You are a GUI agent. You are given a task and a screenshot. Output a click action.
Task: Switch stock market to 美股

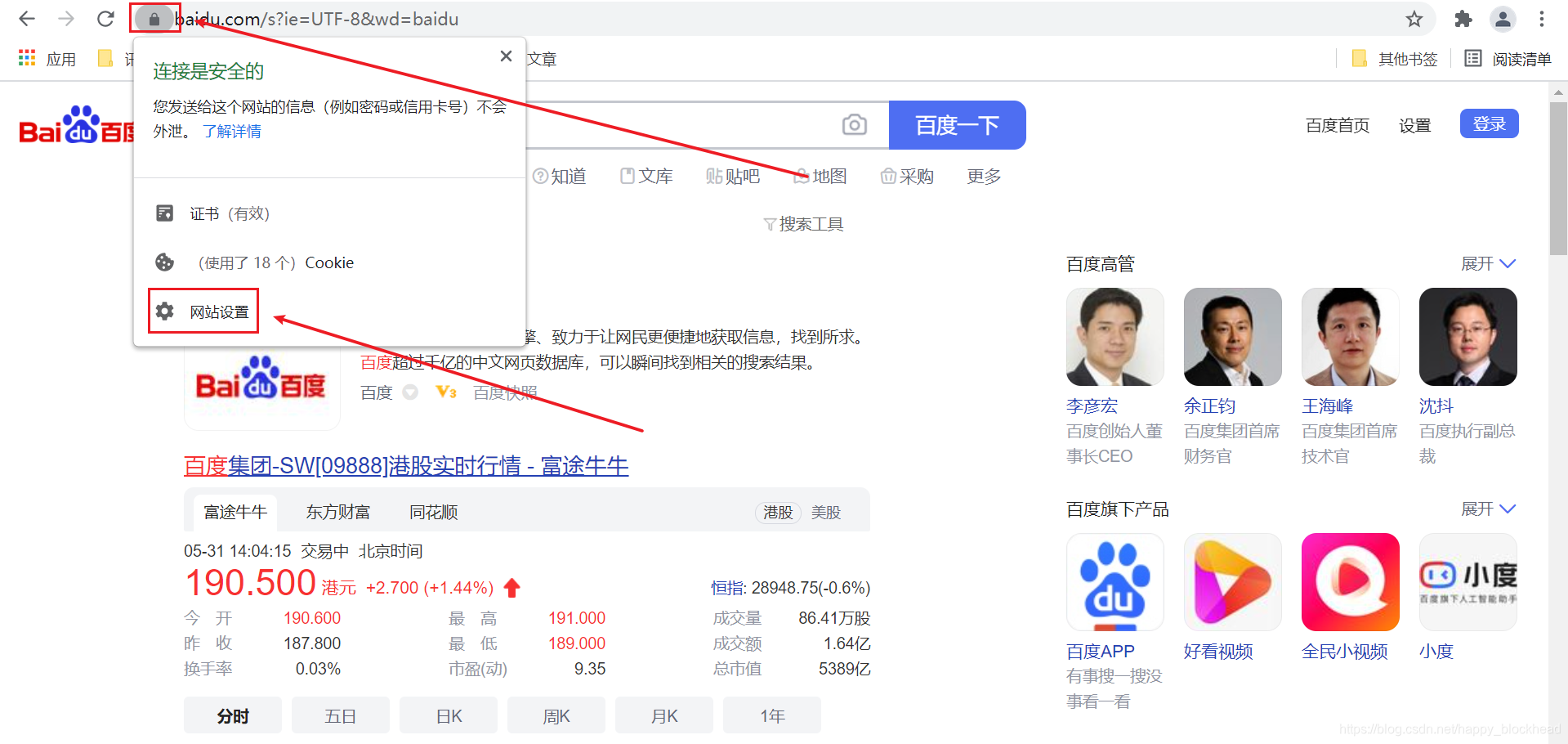point(826,512)
